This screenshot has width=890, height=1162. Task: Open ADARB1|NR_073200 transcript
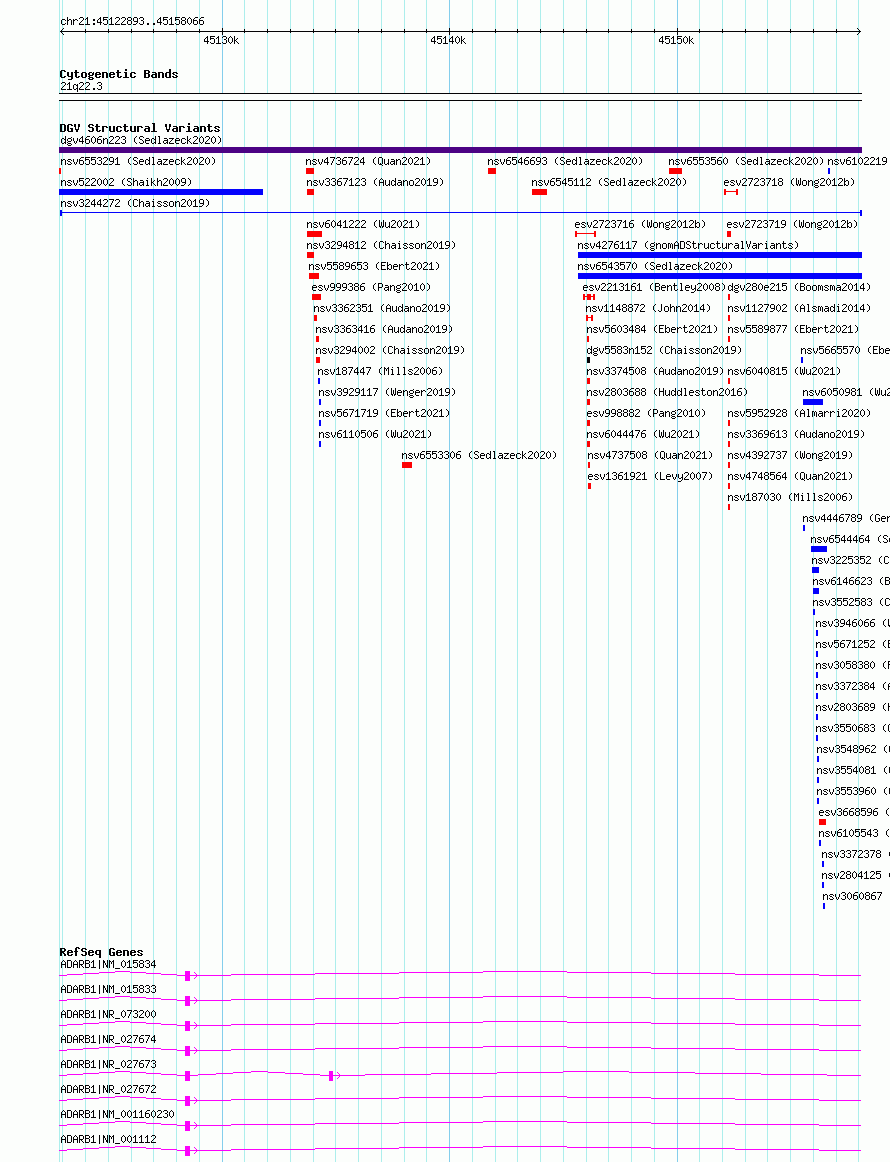(108, 1015)
